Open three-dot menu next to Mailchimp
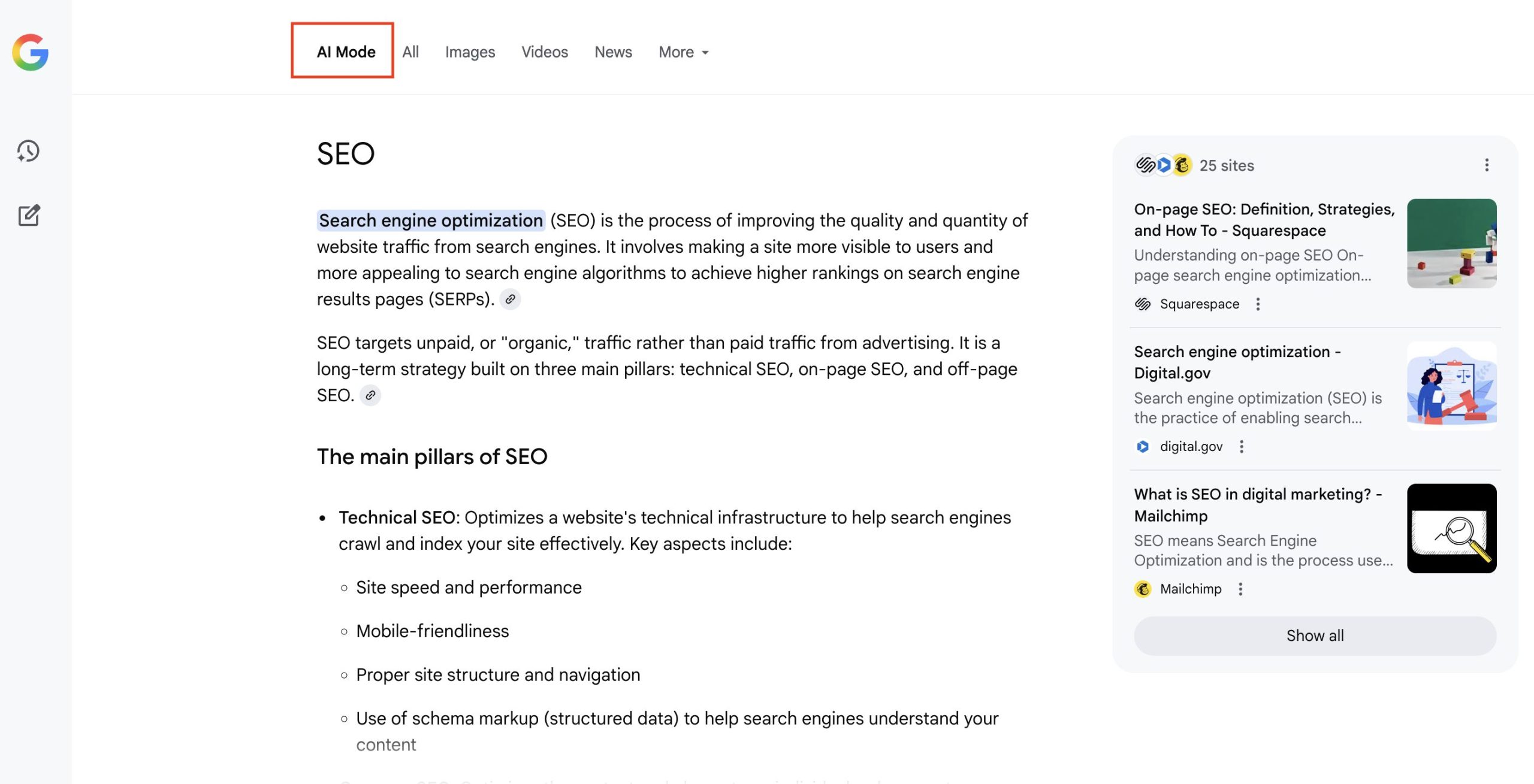This screenshot has height=784, width=1534. tap(1240, 589)
